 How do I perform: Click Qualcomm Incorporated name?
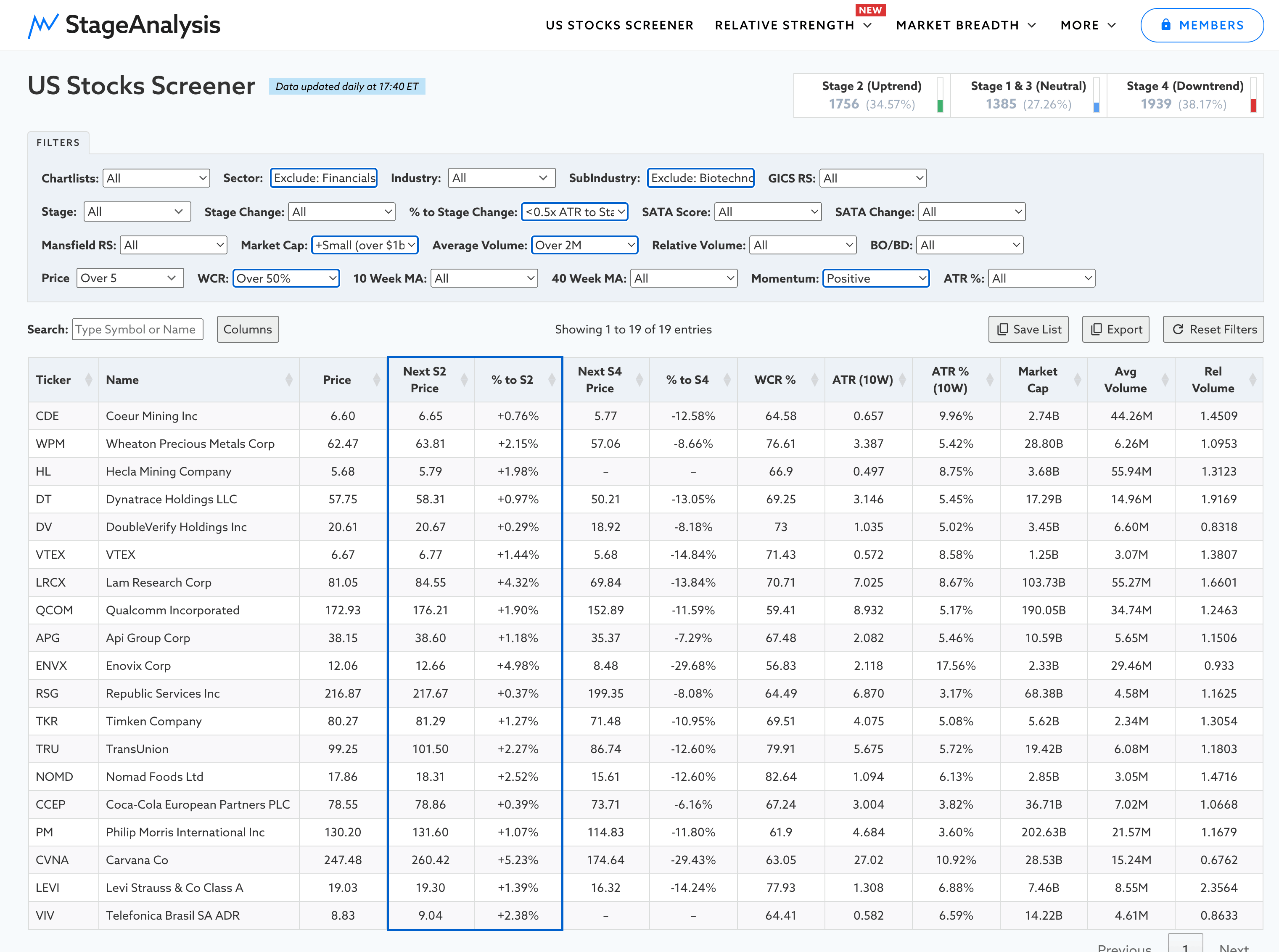pos(172,610)
